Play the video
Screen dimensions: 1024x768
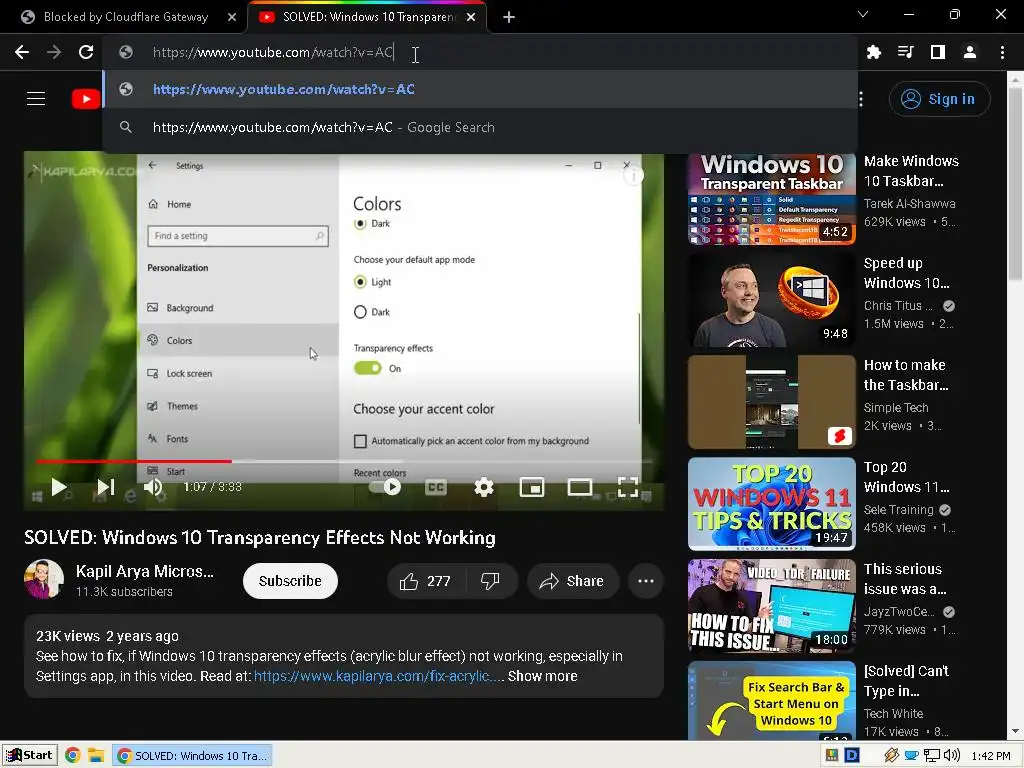[59, 487]
